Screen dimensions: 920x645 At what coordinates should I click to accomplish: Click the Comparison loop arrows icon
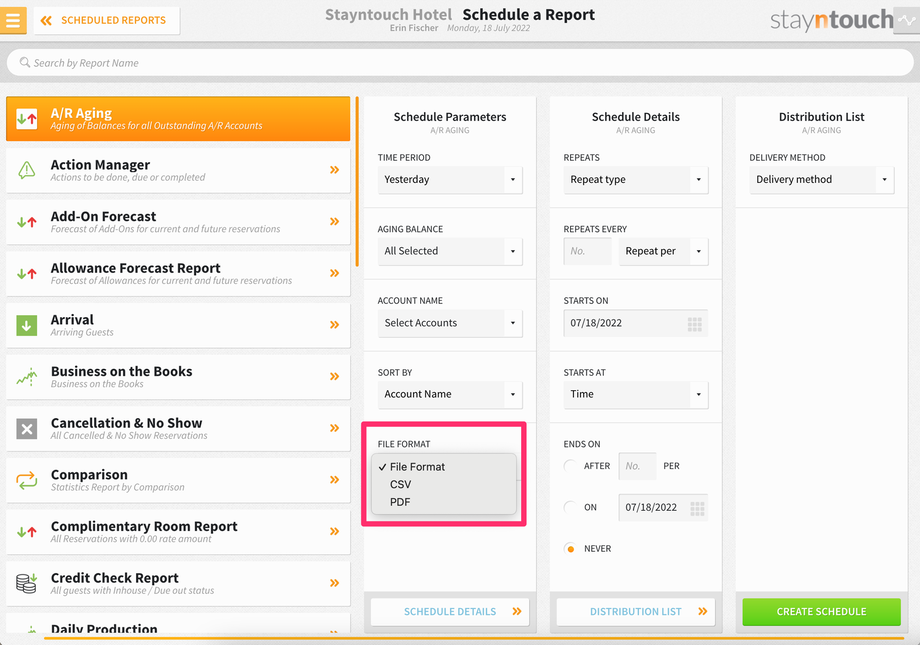point(26,480)
